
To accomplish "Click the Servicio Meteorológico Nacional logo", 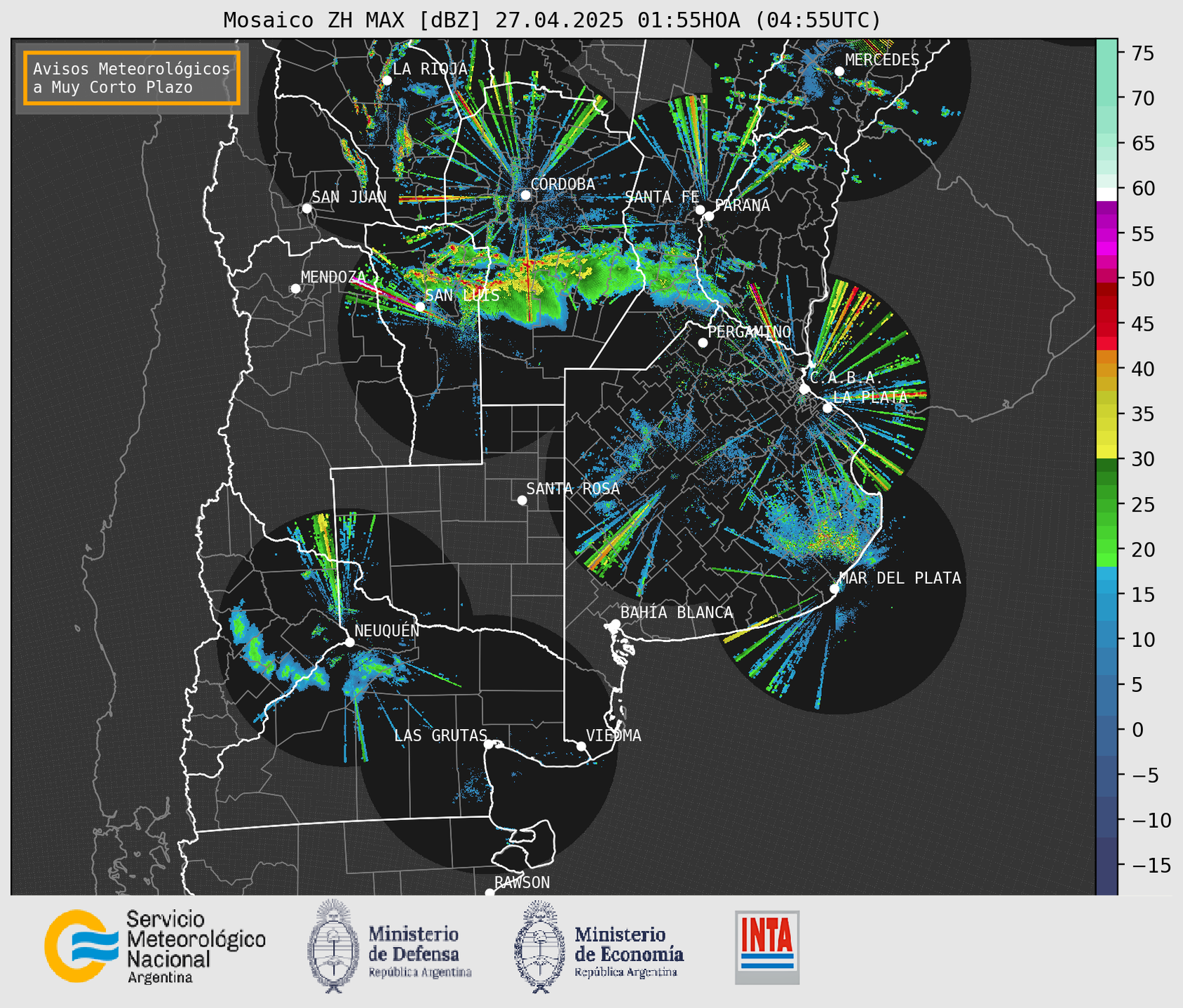I will click(x=155, y=946).
